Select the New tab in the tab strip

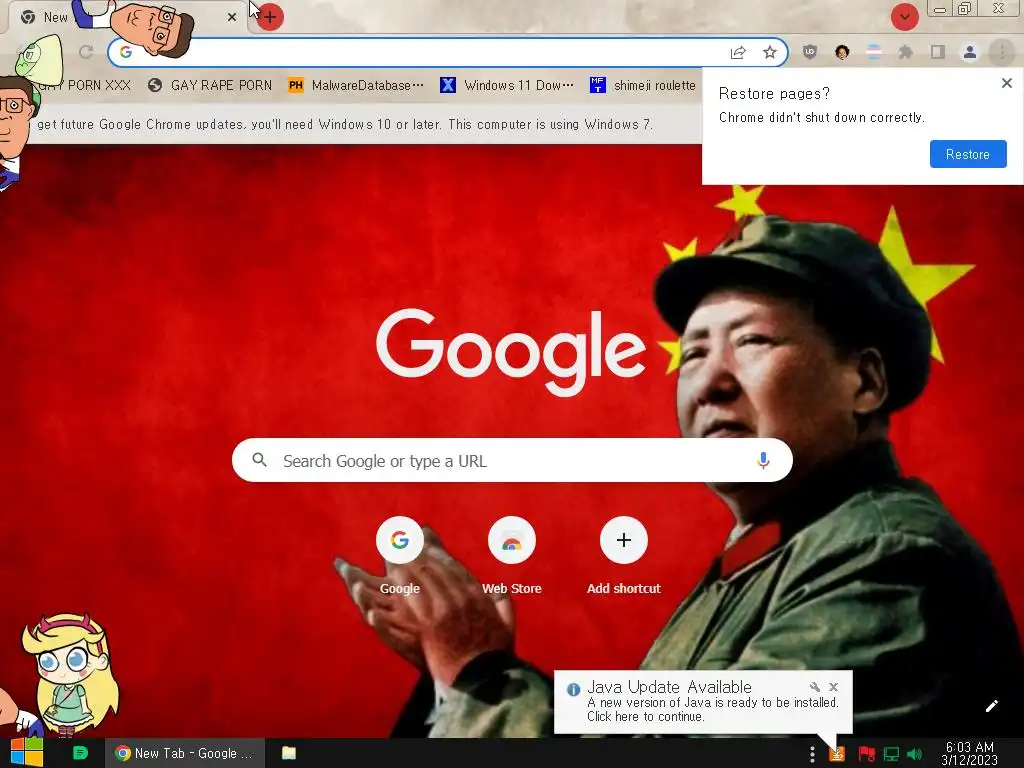(x=127, y=17)
